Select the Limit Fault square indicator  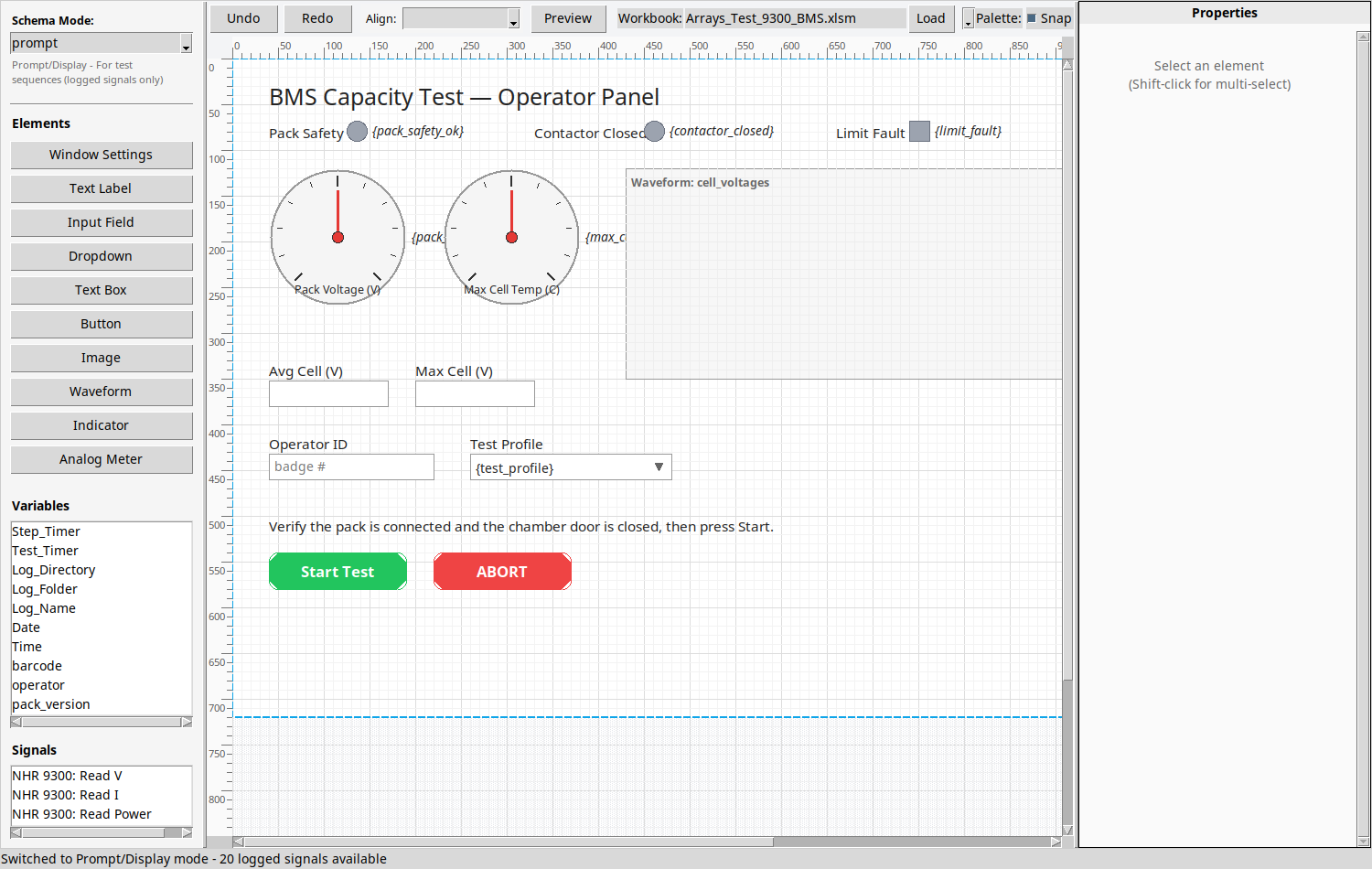(919, 132)
